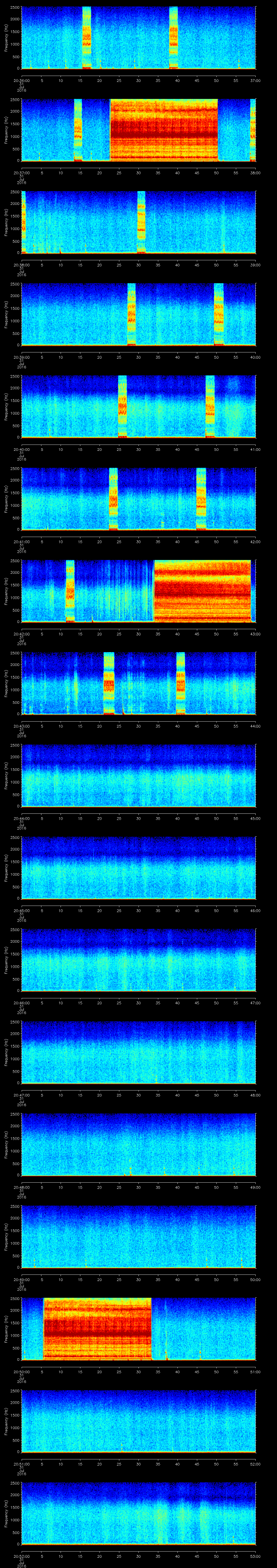Click the 30-second tick label under the 20:48 spectrogram
Screen dimensions: 277x1568
(138, 1187)
